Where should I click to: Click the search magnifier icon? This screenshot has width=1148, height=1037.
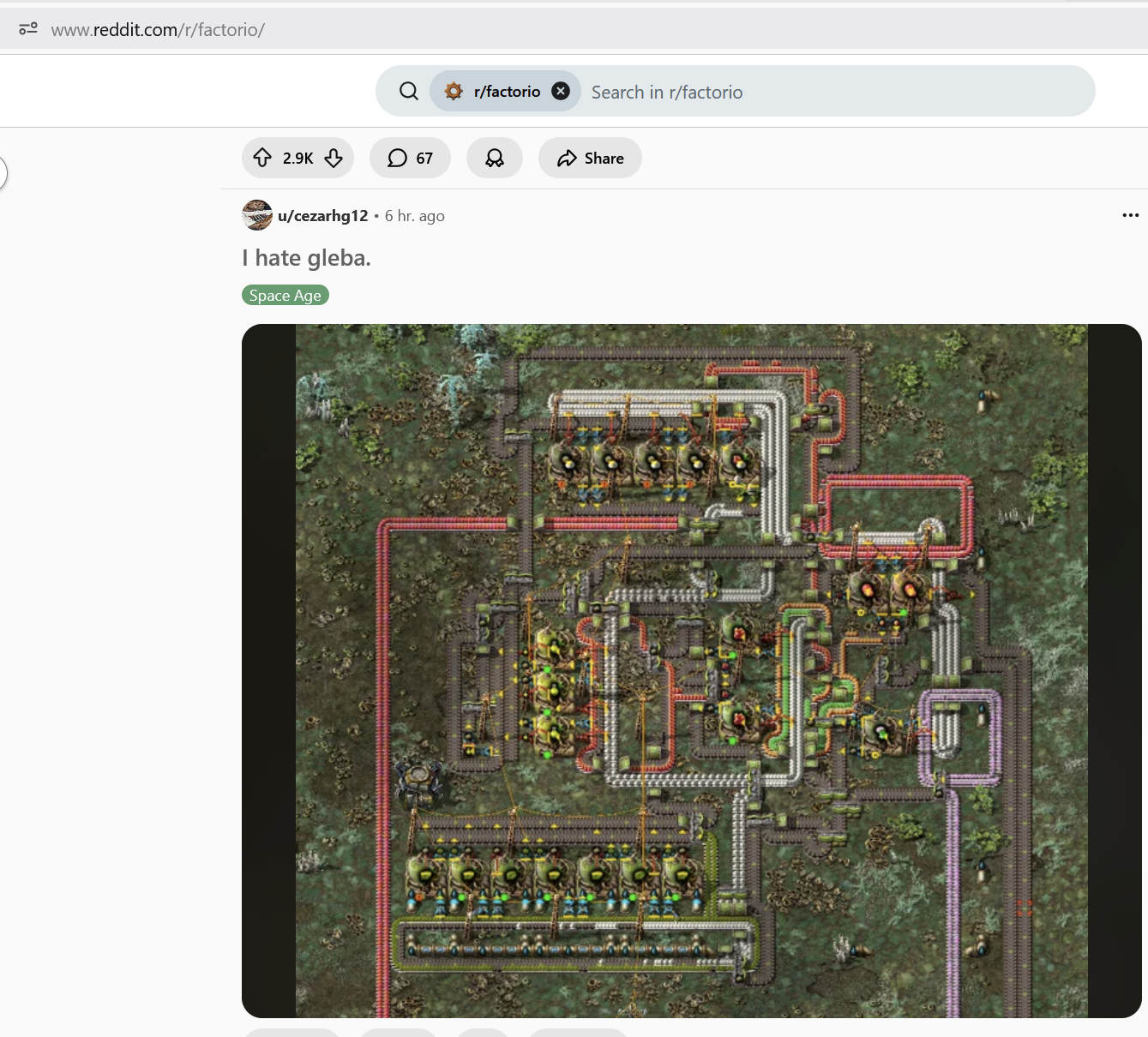409,91
